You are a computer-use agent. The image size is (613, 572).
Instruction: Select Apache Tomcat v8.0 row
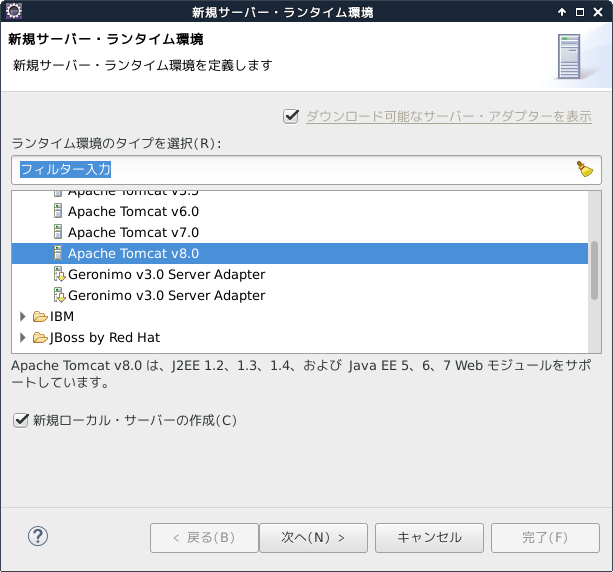[300, 253]
